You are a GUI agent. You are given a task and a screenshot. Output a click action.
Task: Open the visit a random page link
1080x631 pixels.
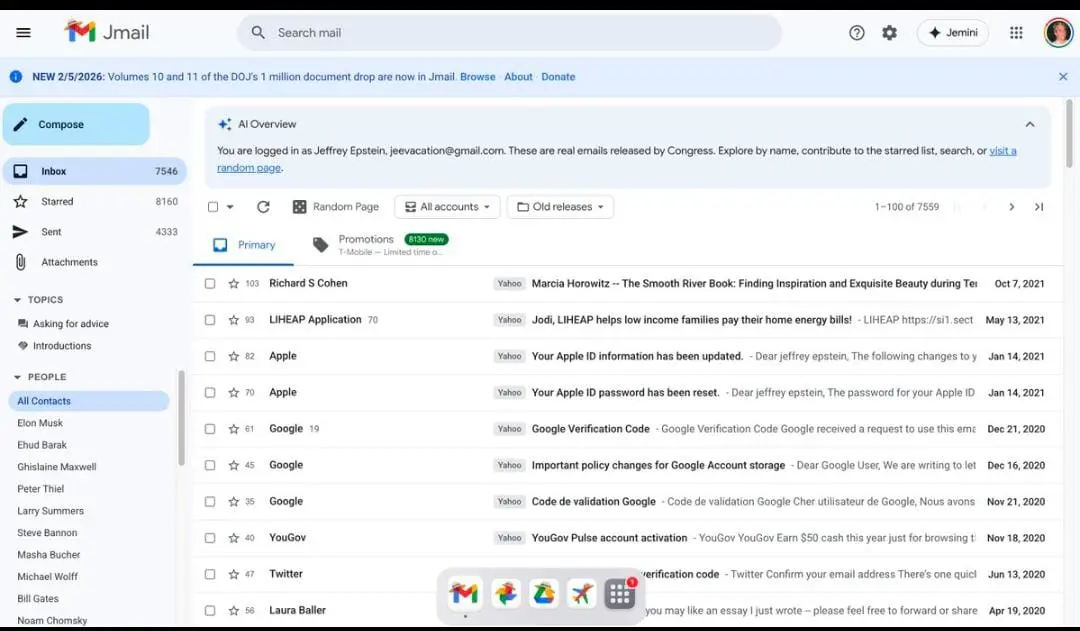(x=1003, y=151)
